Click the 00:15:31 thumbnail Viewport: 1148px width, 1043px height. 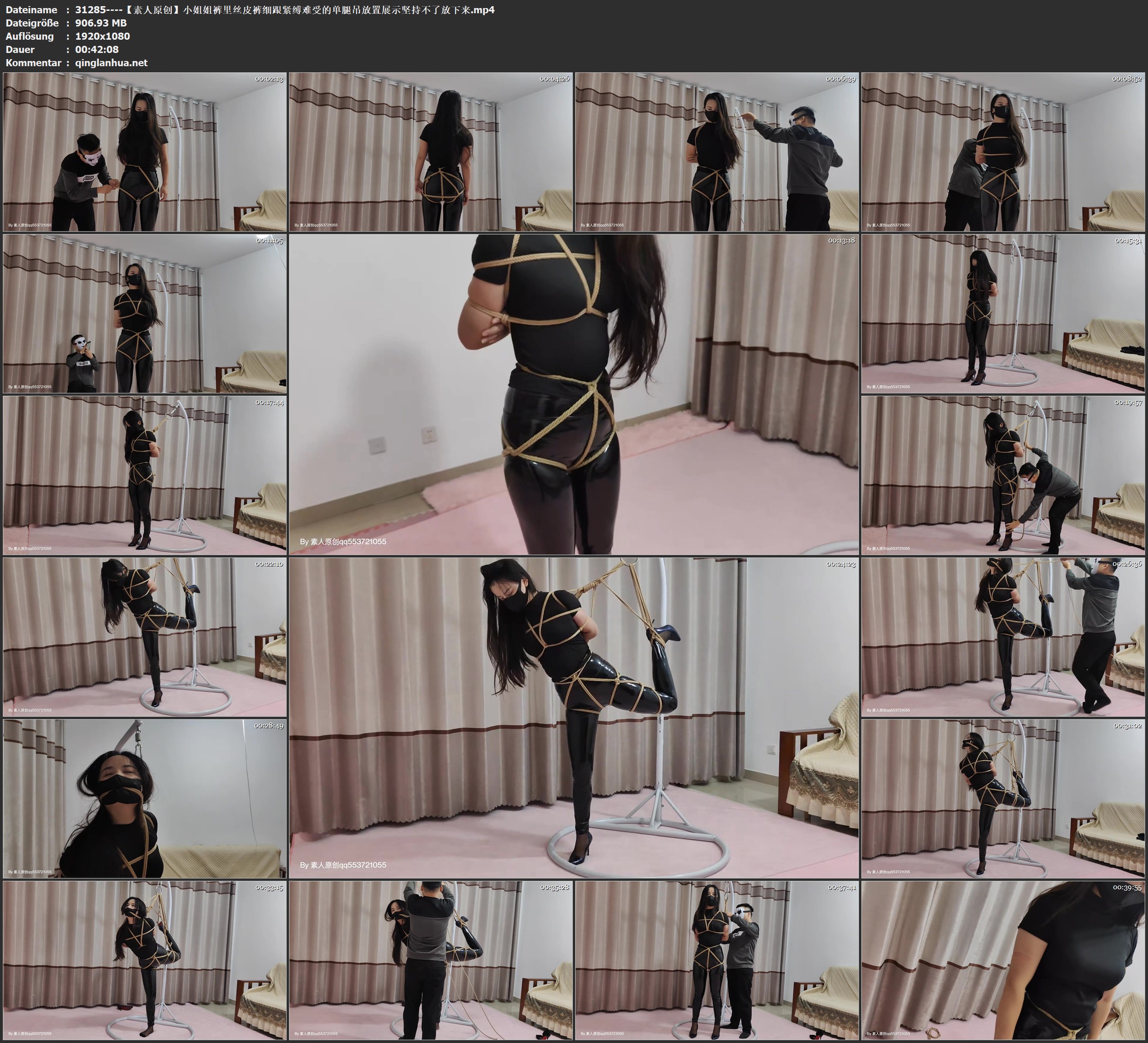(x=1003, y=313)
